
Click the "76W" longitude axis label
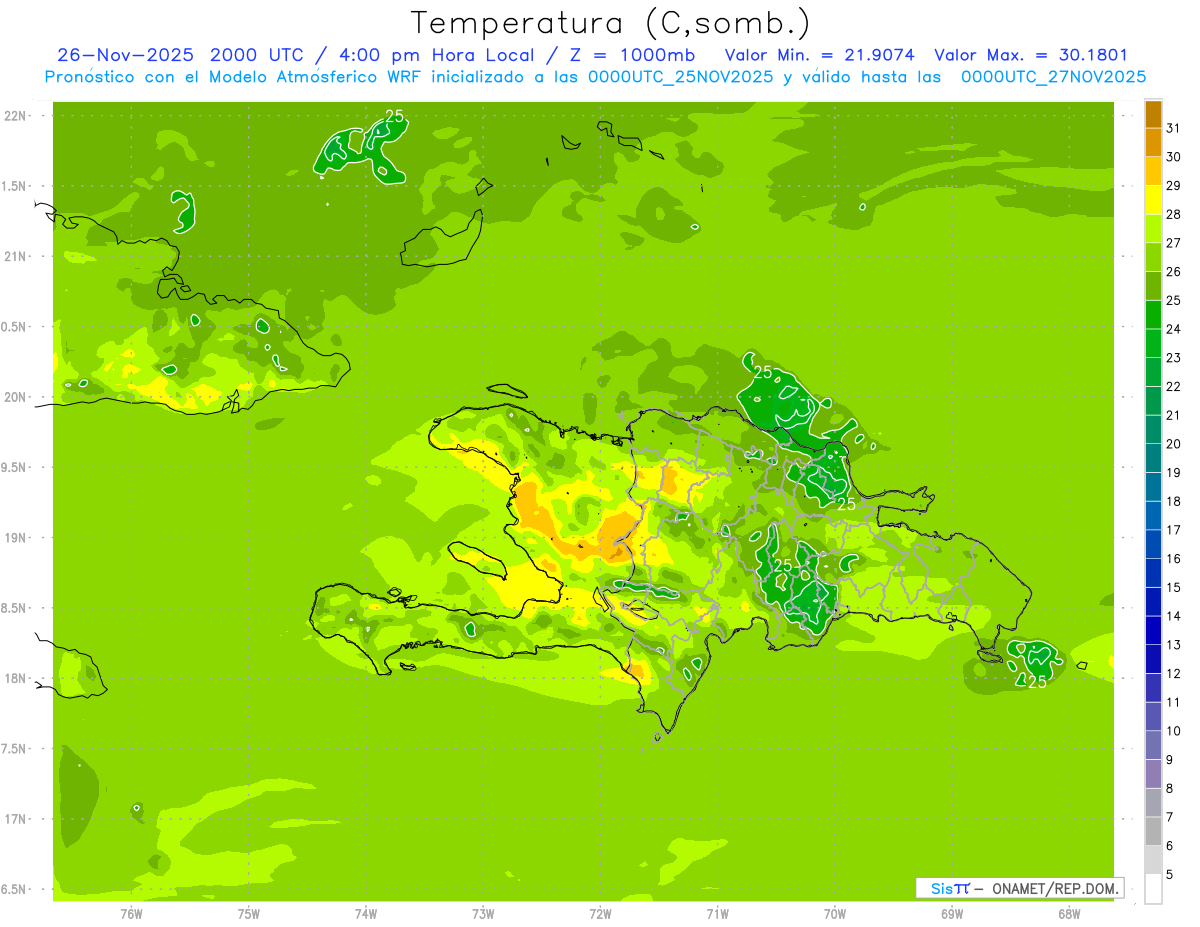(131, 914)
